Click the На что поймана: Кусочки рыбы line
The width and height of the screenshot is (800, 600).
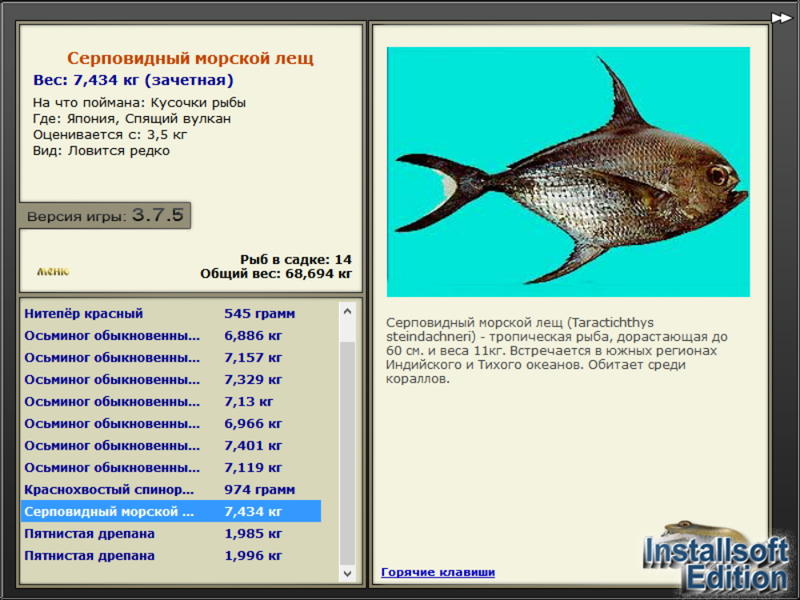139,103
